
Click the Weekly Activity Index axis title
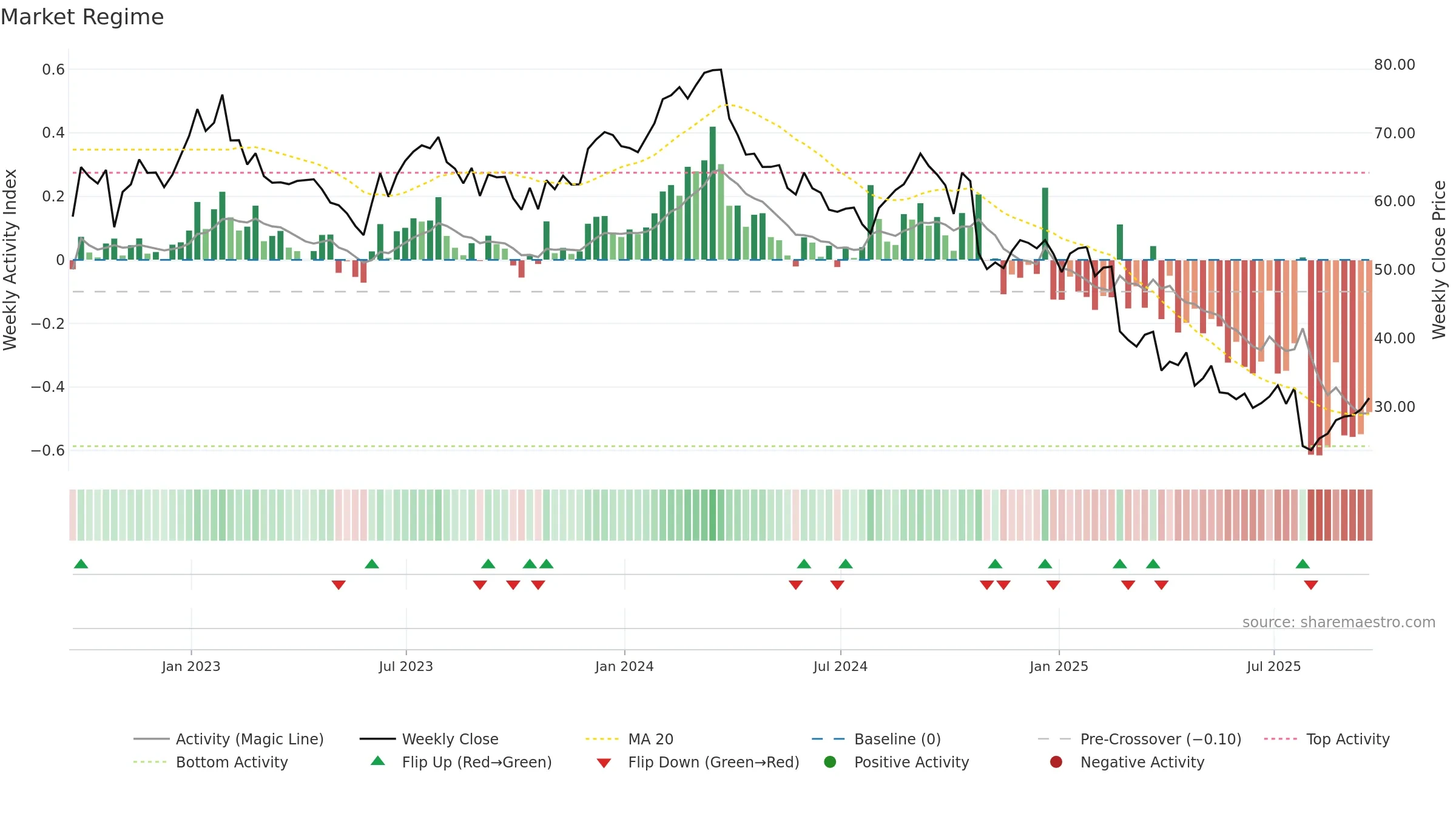pyautogui.click(x=10, y=260)
